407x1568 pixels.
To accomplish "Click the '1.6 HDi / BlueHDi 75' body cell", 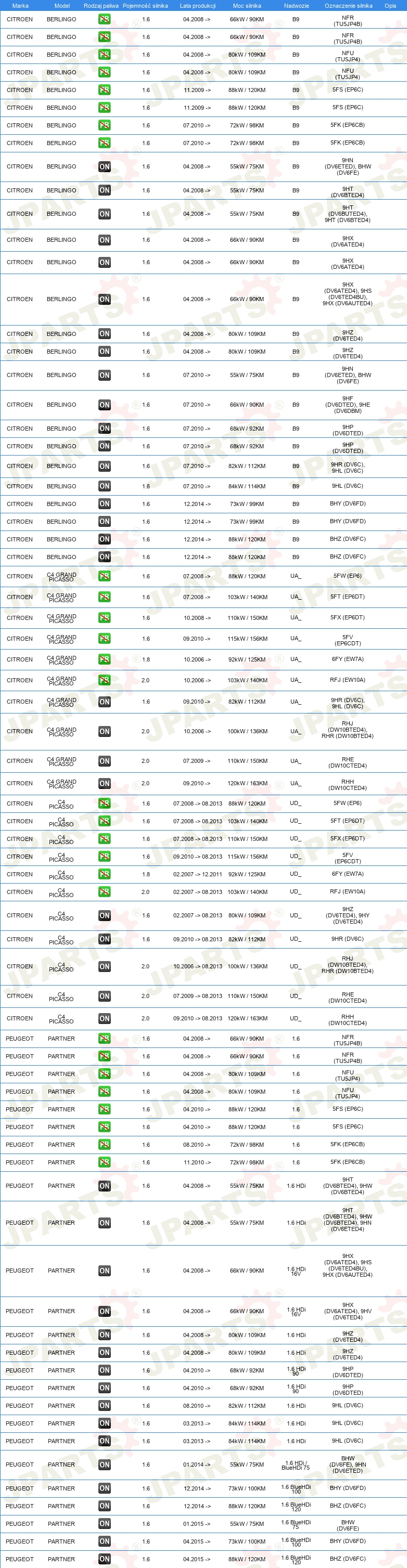I will pos(296,1465).
